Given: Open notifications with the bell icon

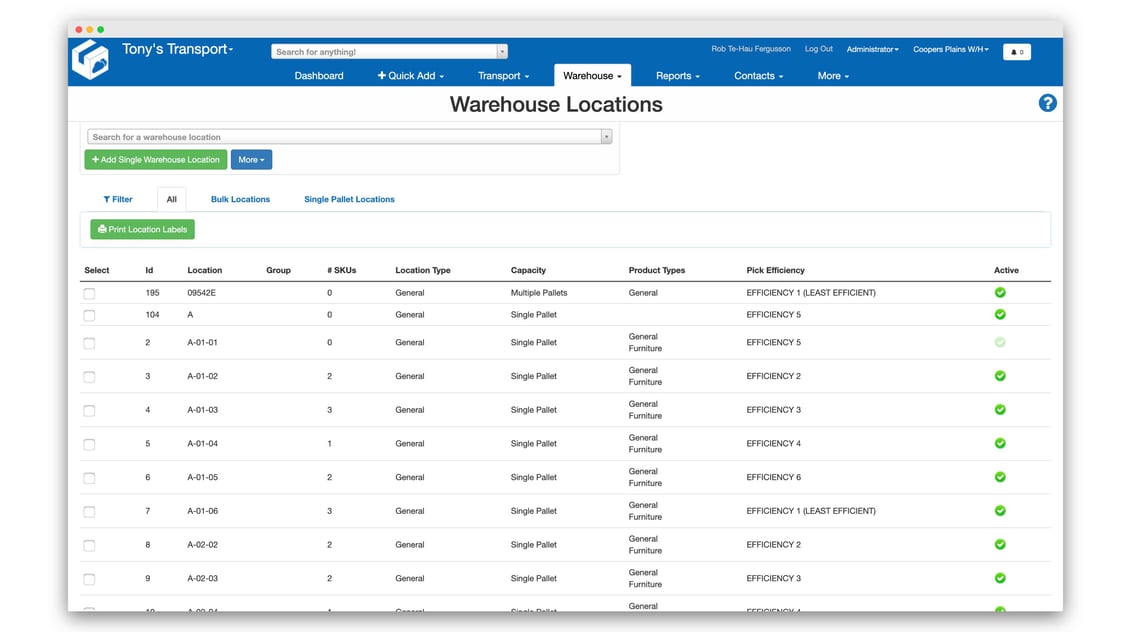Looking at the screenshot, I should (x=1017, y=51).
